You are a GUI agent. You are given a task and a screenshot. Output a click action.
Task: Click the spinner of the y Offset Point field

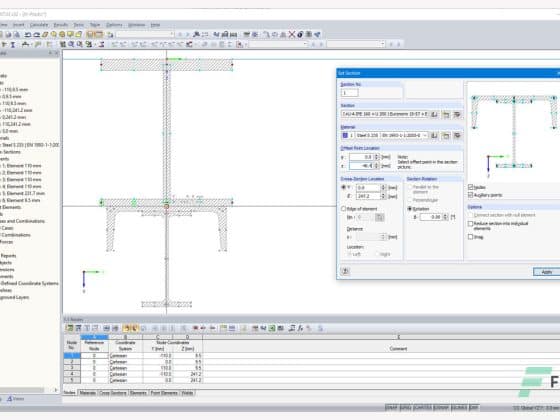377,157
